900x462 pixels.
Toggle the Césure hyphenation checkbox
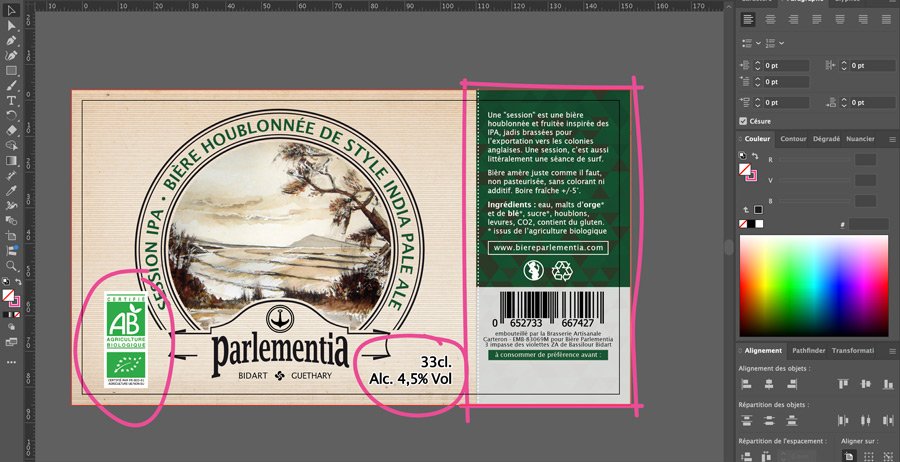[x=743, y=121]
